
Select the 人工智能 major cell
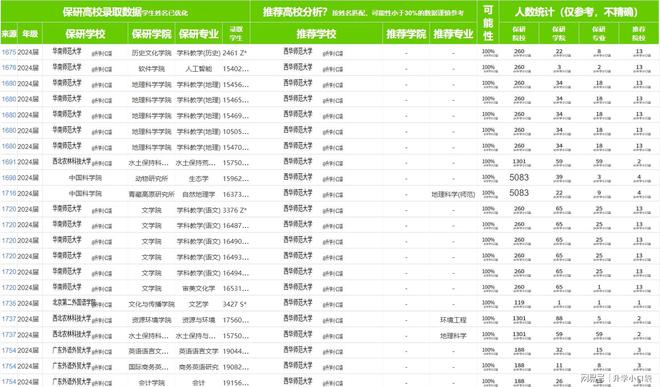[199, 69]
